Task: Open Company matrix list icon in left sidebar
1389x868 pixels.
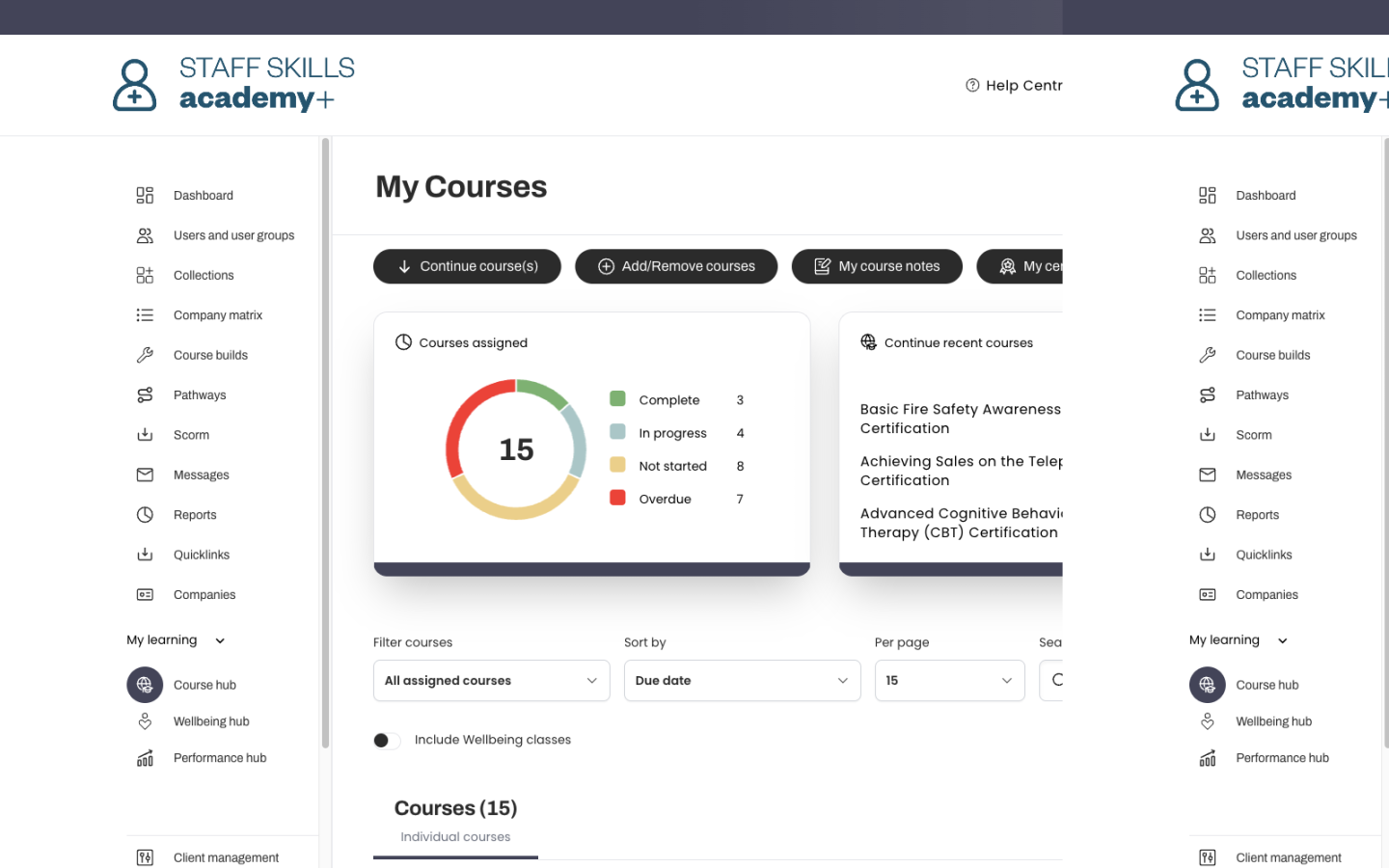Action: (x=145, y=315)
